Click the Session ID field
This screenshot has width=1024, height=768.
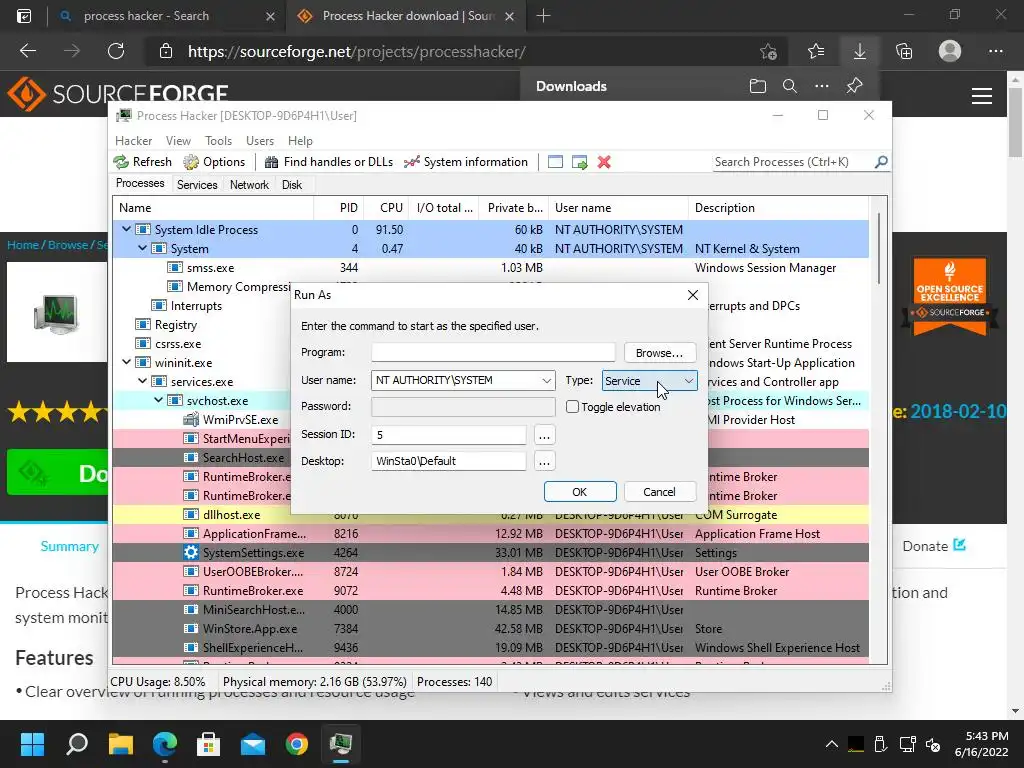449,434
